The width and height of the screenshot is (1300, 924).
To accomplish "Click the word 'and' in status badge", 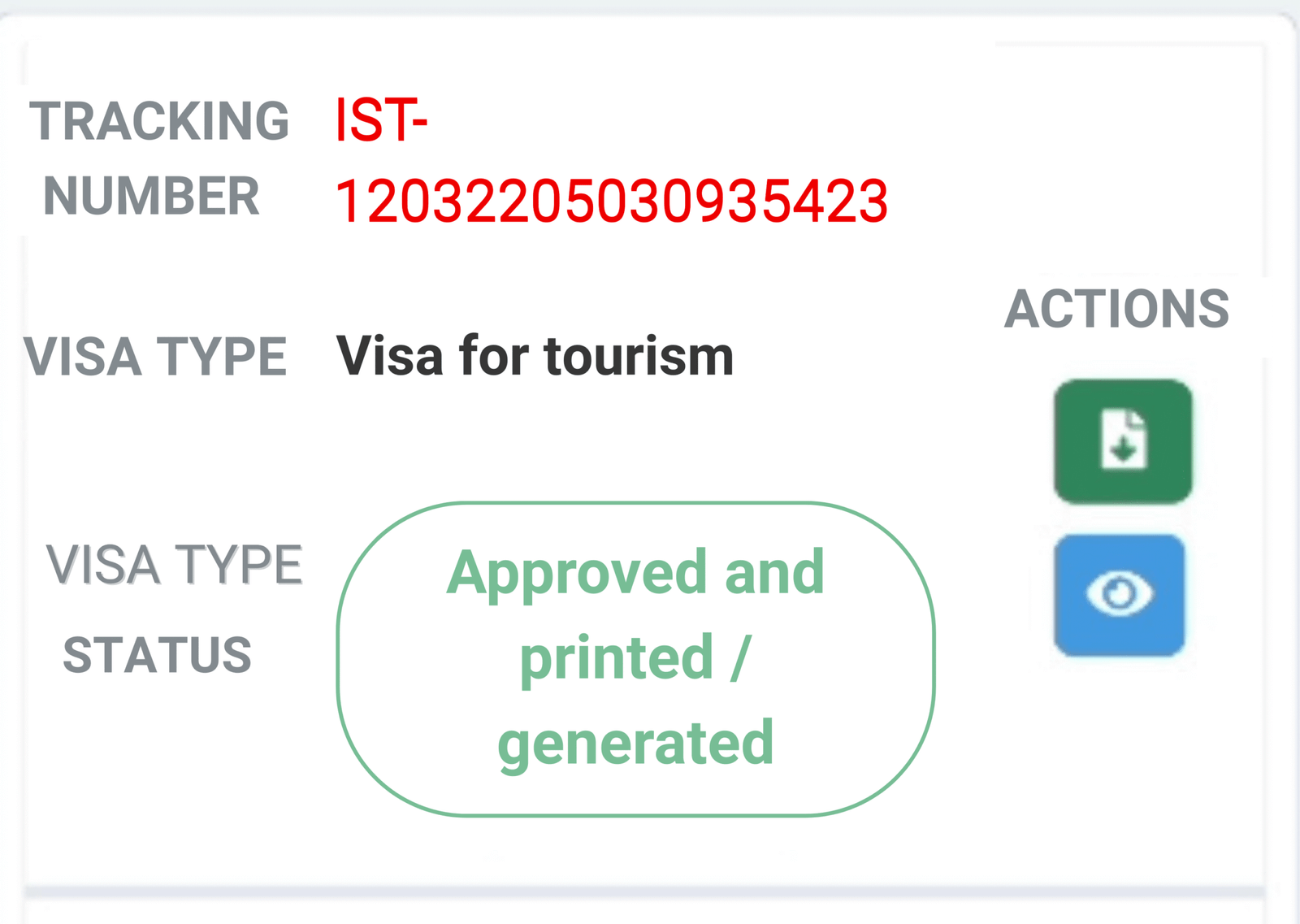I will tap(774, 572).
